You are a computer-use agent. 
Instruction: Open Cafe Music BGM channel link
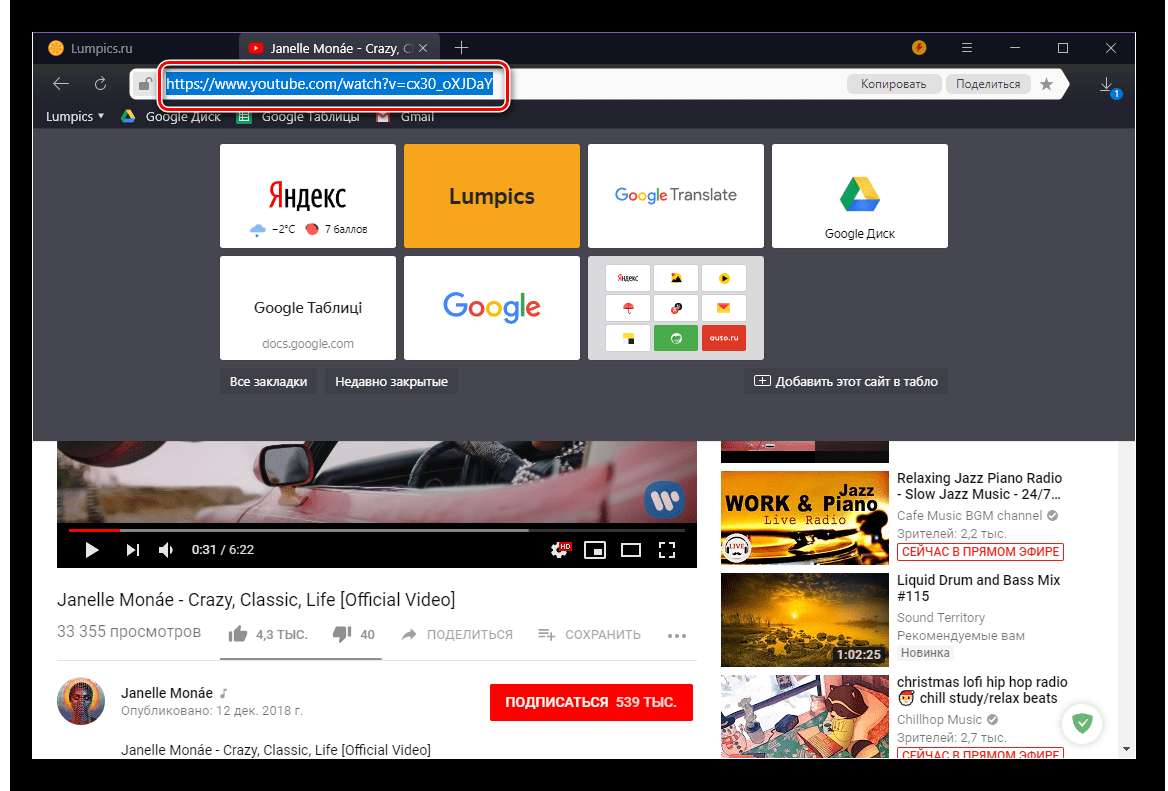[x=969, y=515]
